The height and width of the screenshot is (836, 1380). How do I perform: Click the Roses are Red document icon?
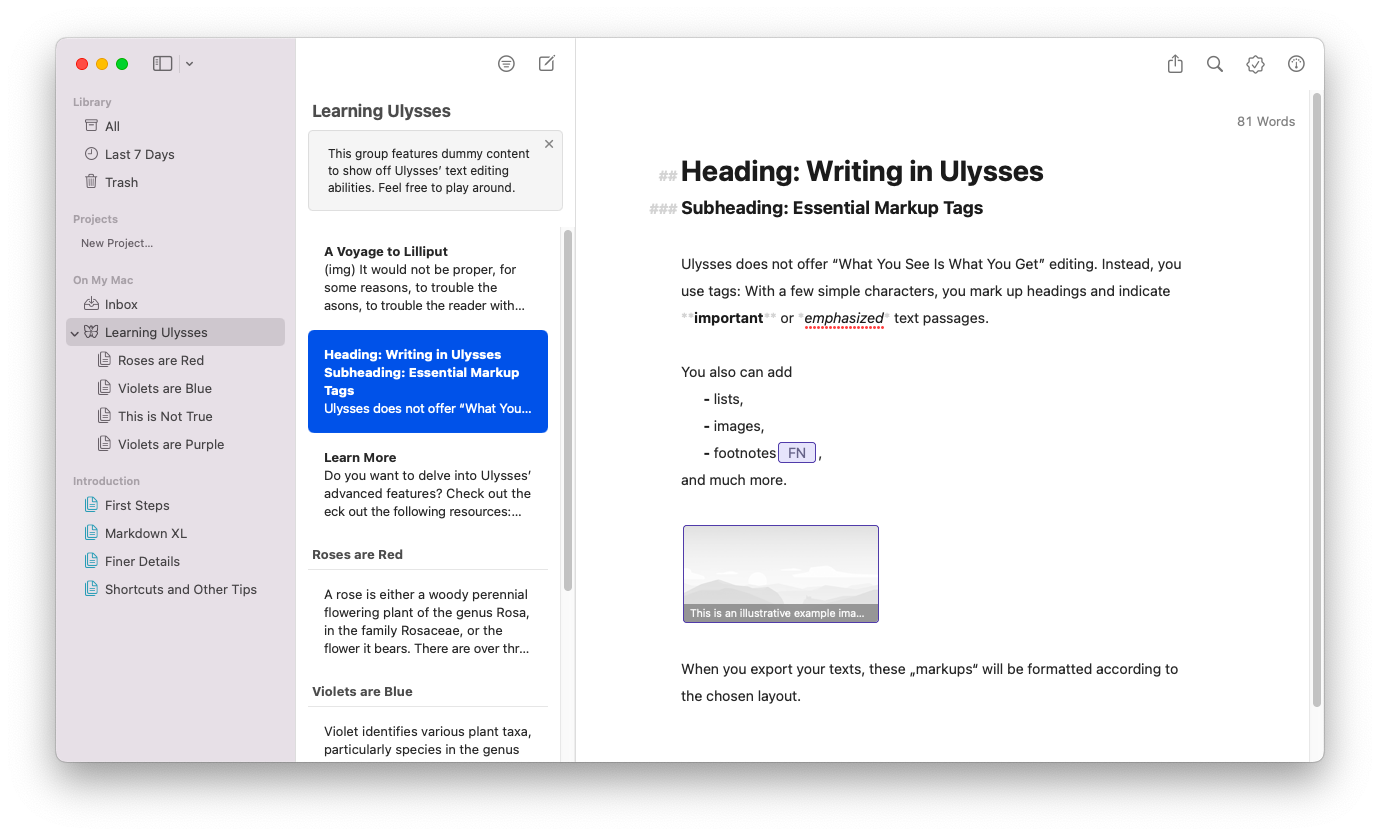pyautogui.click(x=104, y=360)
